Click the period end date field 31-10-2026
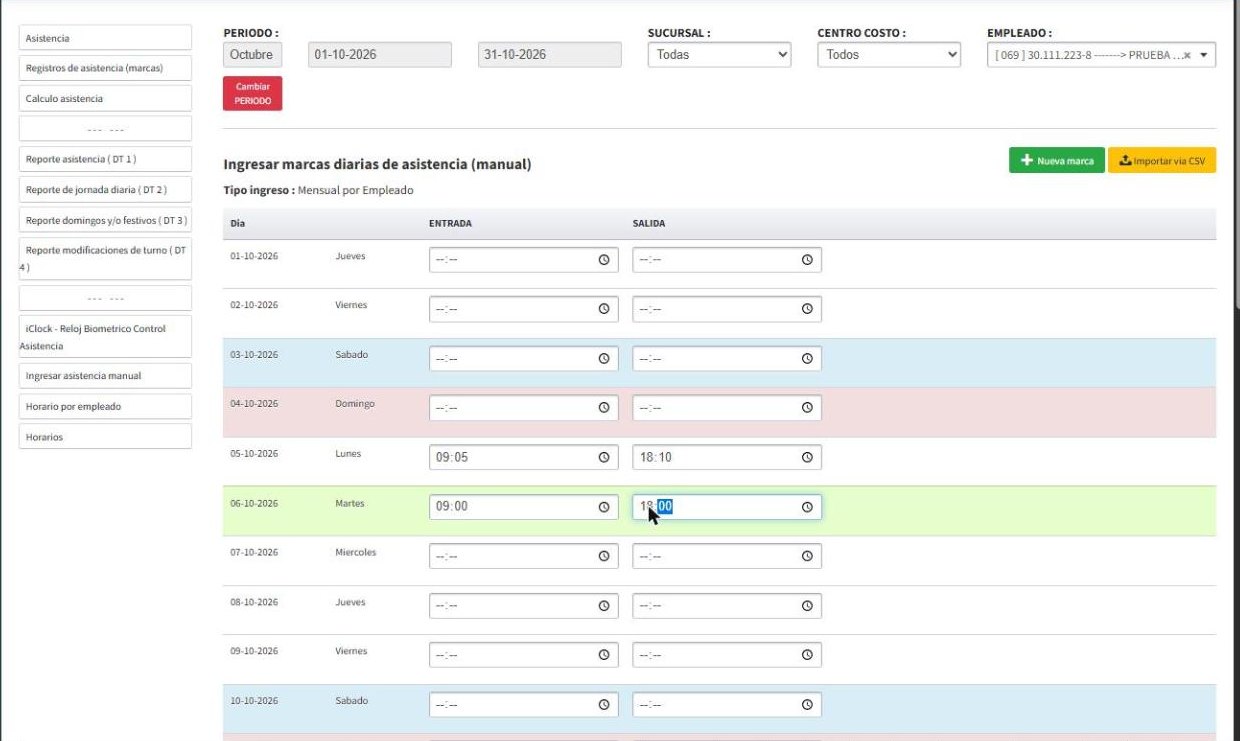 point(549,55)
